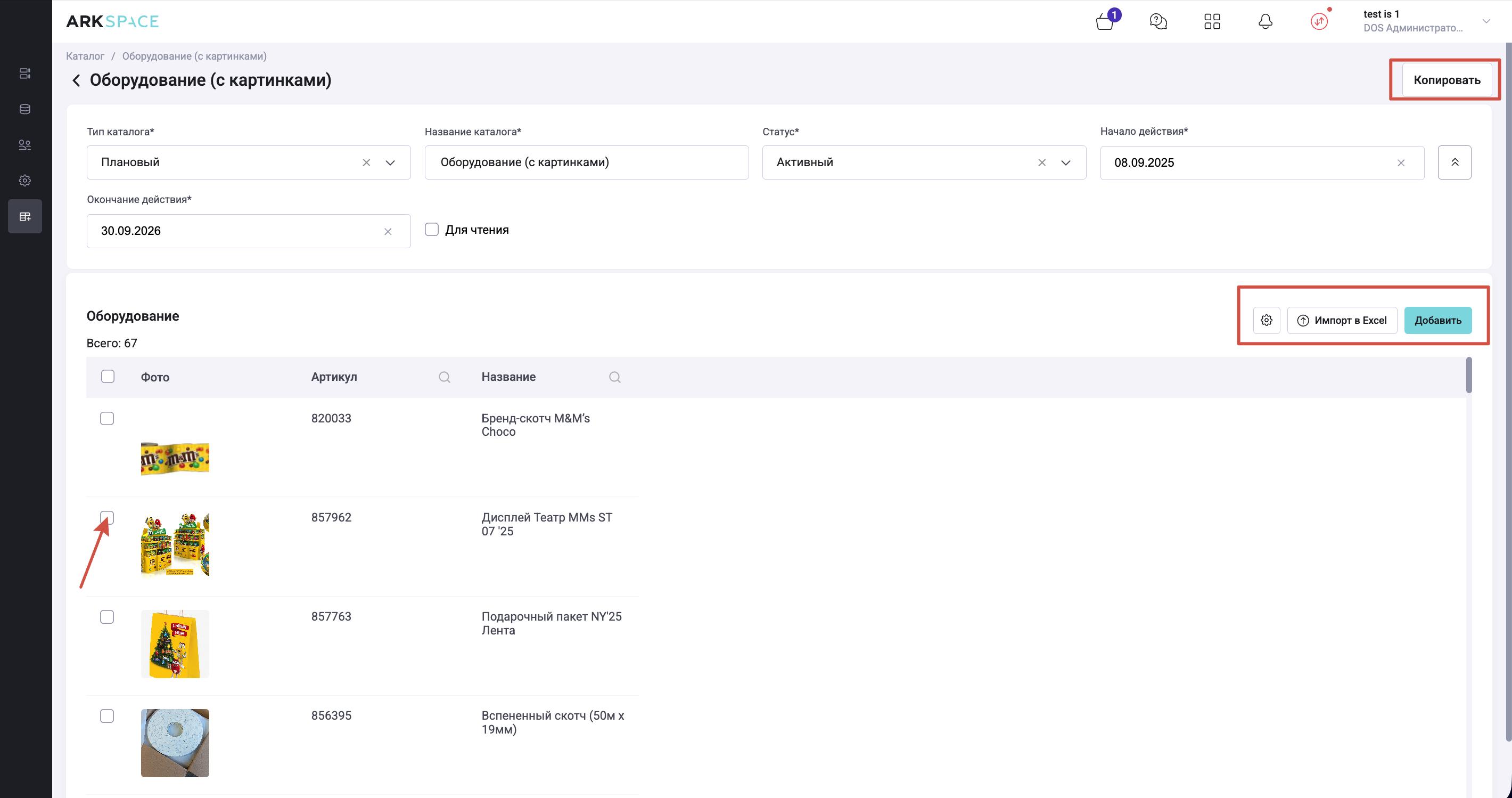Search the Артикул column
This screenshot has height=798, width=1512.
coord(445,377)
